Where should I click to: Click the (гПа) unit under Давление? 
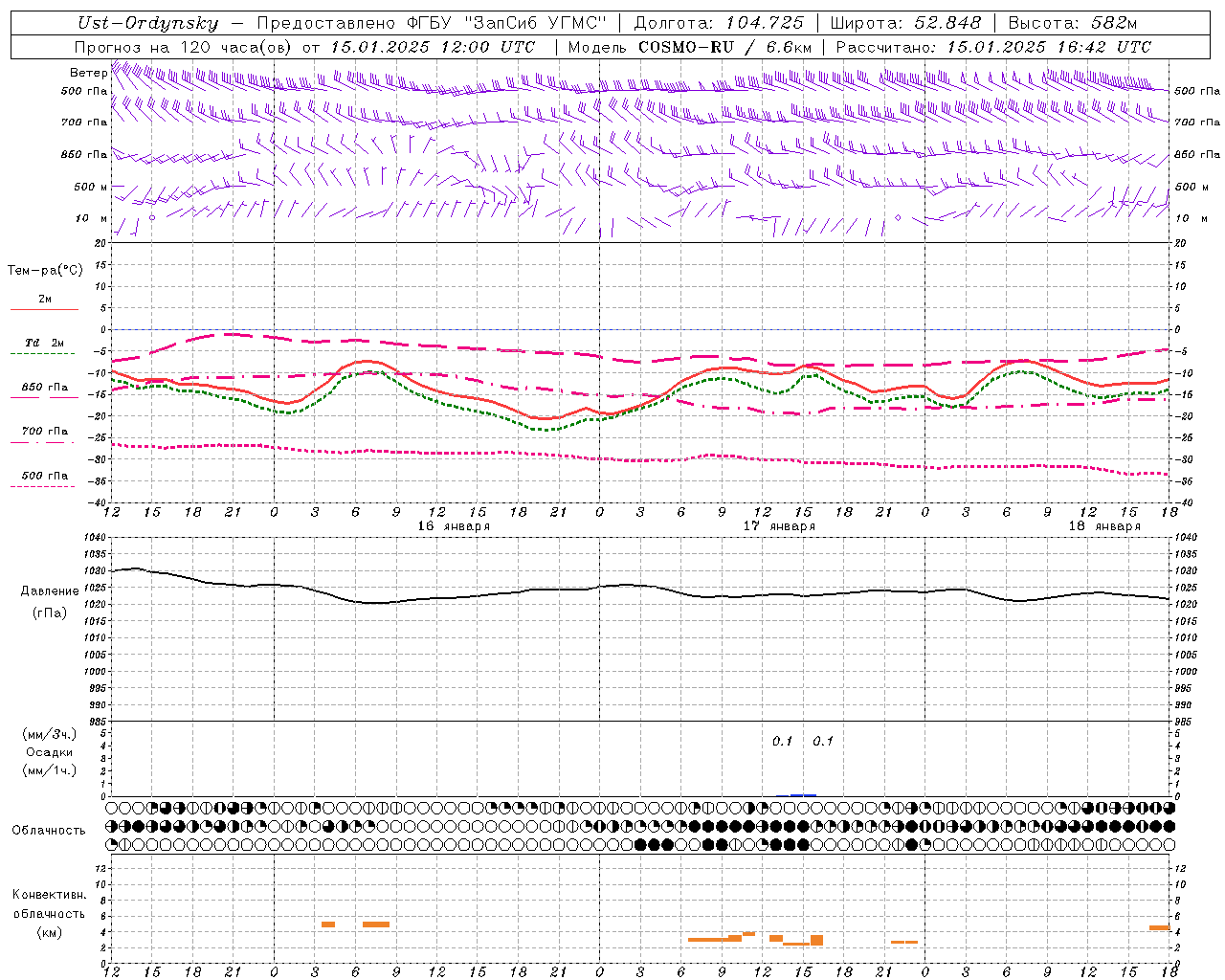pos(49,613)
